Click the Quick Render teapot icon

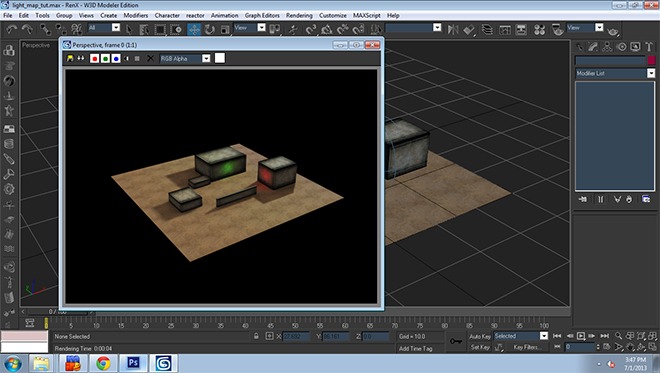click(x=613, y=30)
